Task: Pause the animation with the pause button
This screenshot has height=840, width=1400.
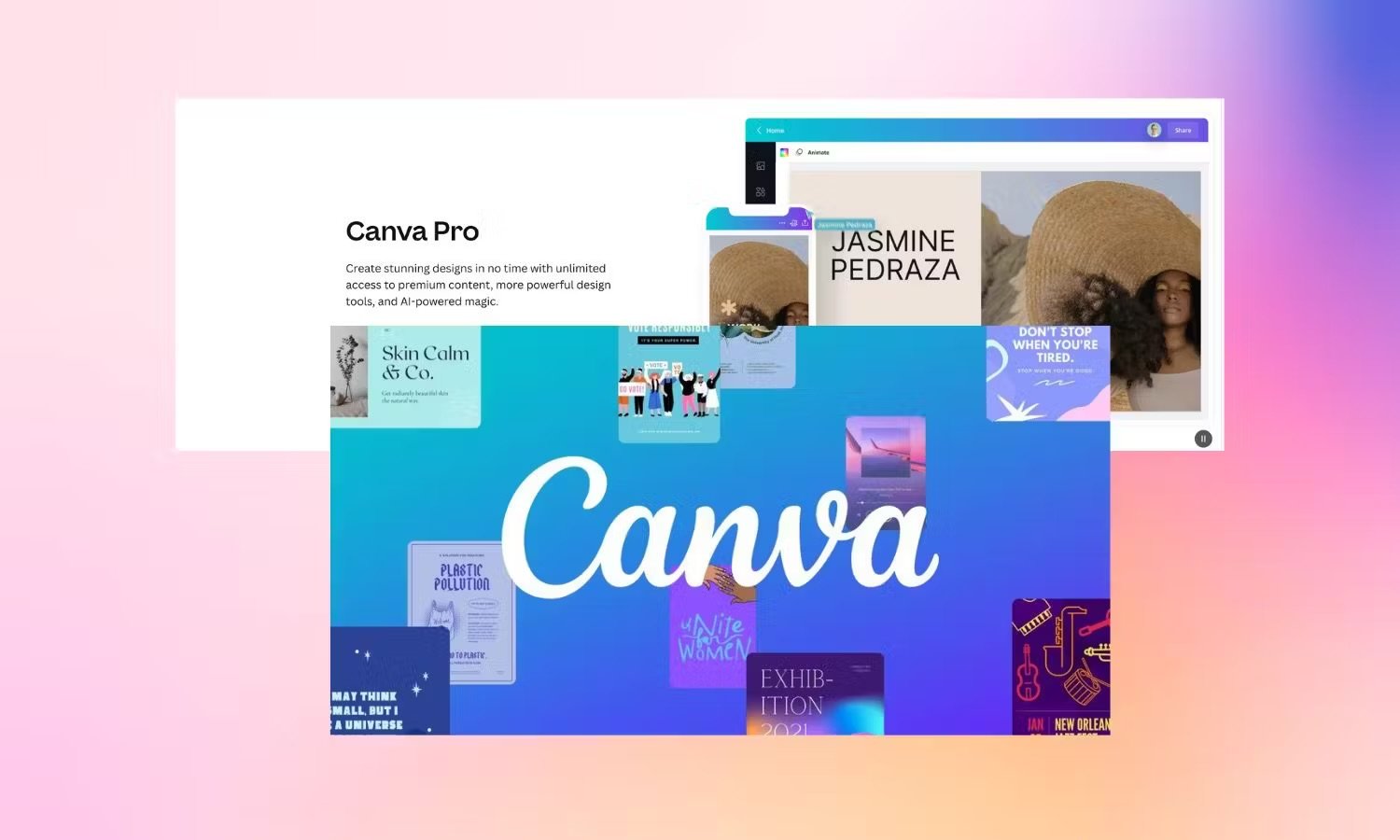Action: click(1203, 439)
